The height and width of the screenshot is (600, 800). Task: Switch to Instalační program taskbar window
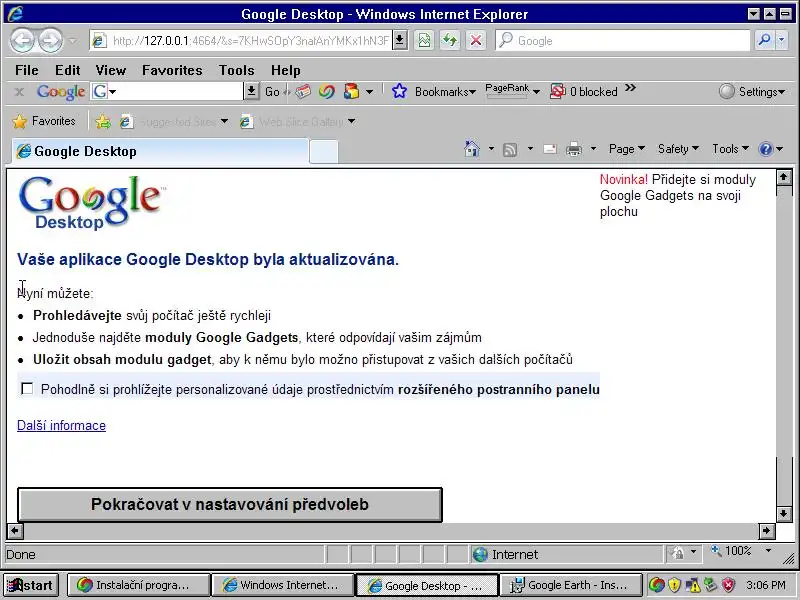click(x=139, y=585)
